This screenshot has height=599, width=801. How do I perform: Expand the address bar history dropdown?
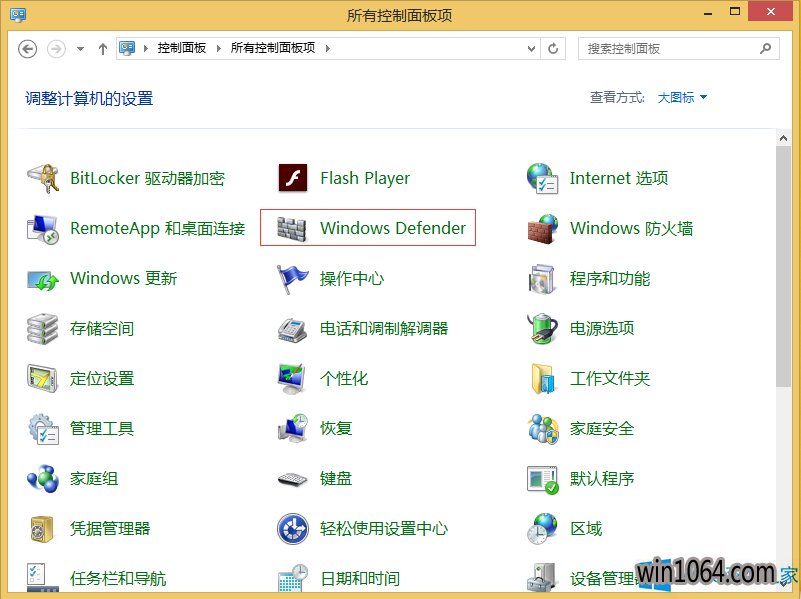pyautogui.click(x=531, y=49)
